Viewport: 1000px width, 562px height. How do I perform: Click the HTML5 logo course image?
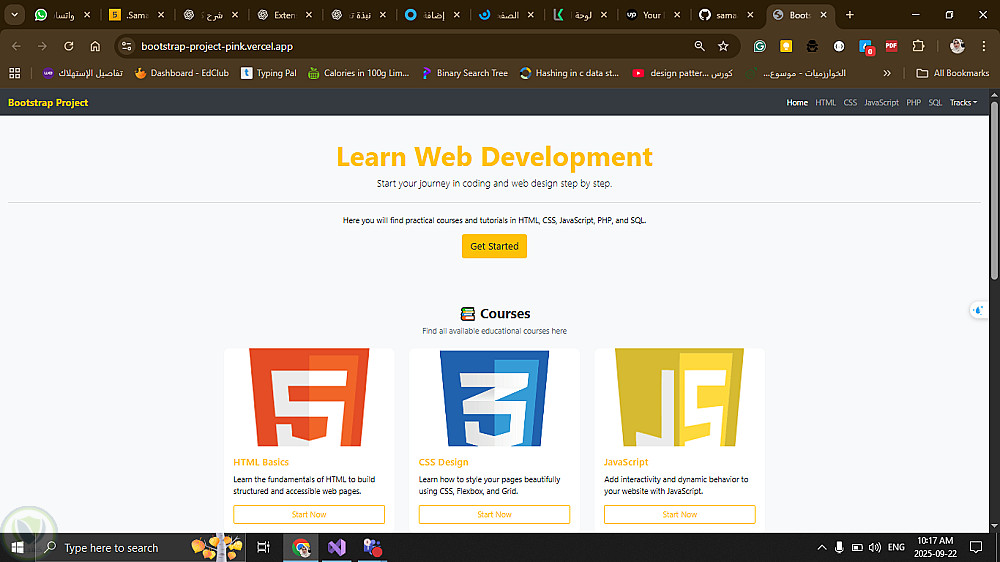coord(309,397)
